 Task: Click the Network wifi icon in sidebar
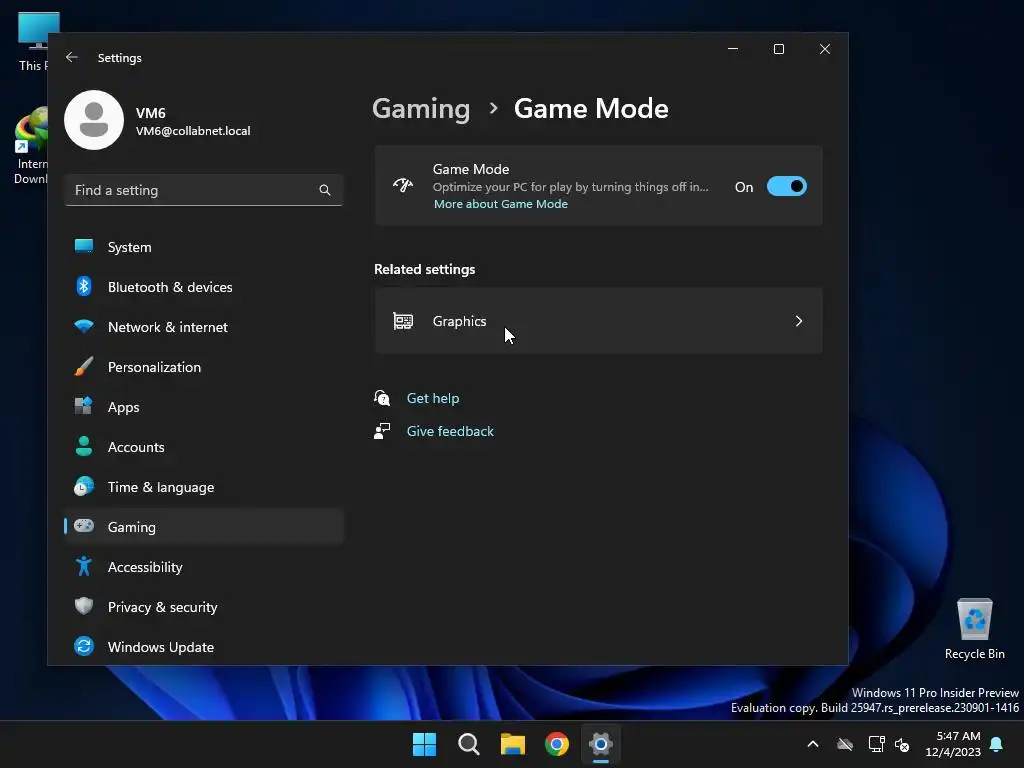pos(84,326)
